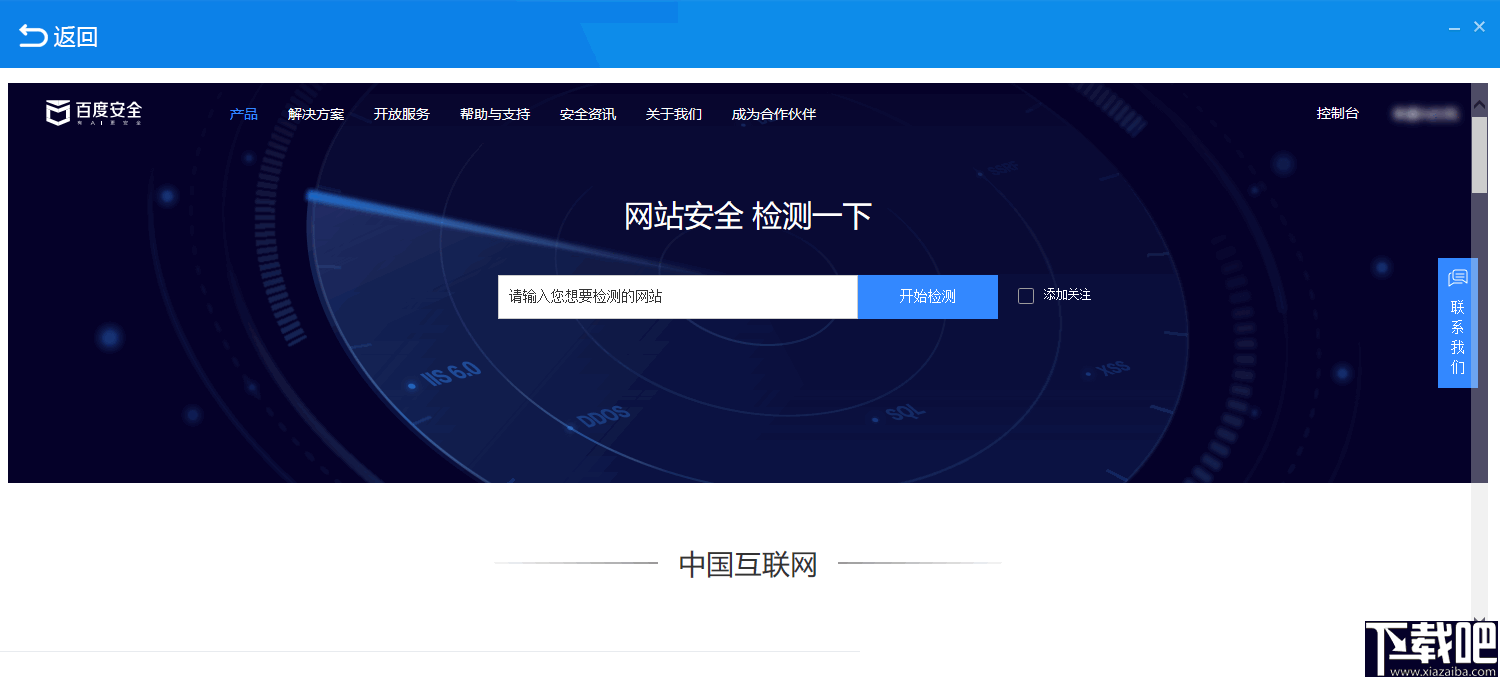Open the 帮助与支持 dropdown
Screen dimensions: 1500x677
pos(494,114)
